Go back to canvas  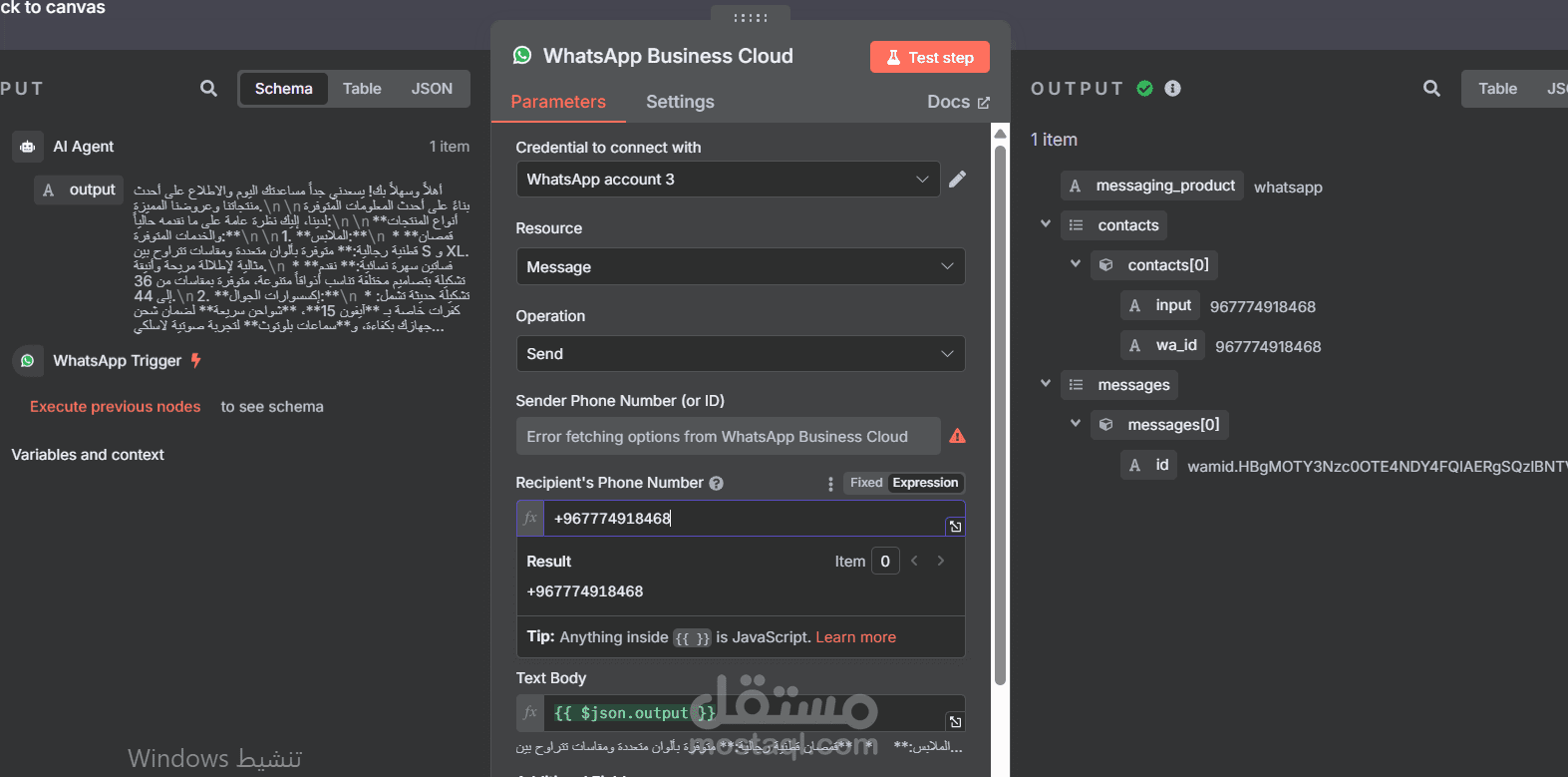[53, 8]
